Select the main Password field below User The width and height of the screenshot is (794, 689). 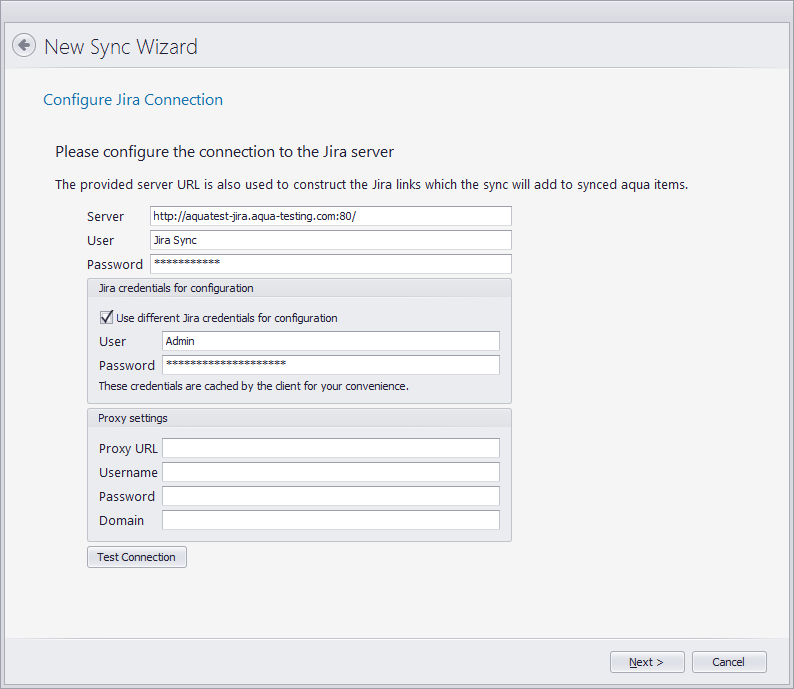click(330, 264)
